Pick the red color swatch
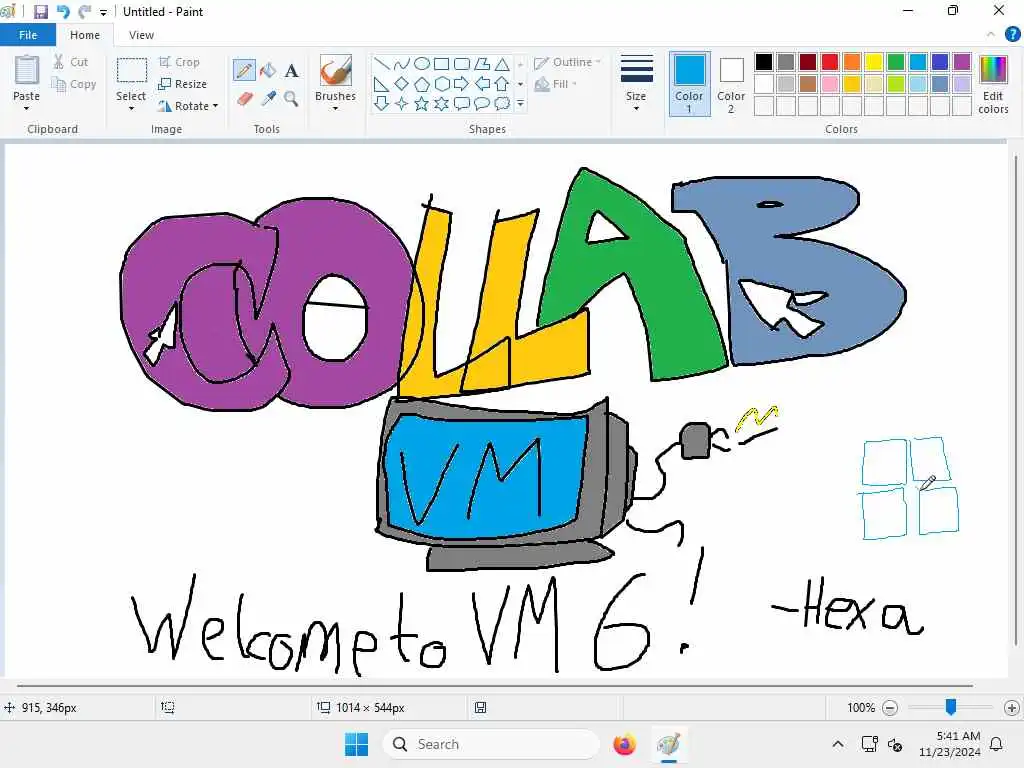 (x=829, y=62)
